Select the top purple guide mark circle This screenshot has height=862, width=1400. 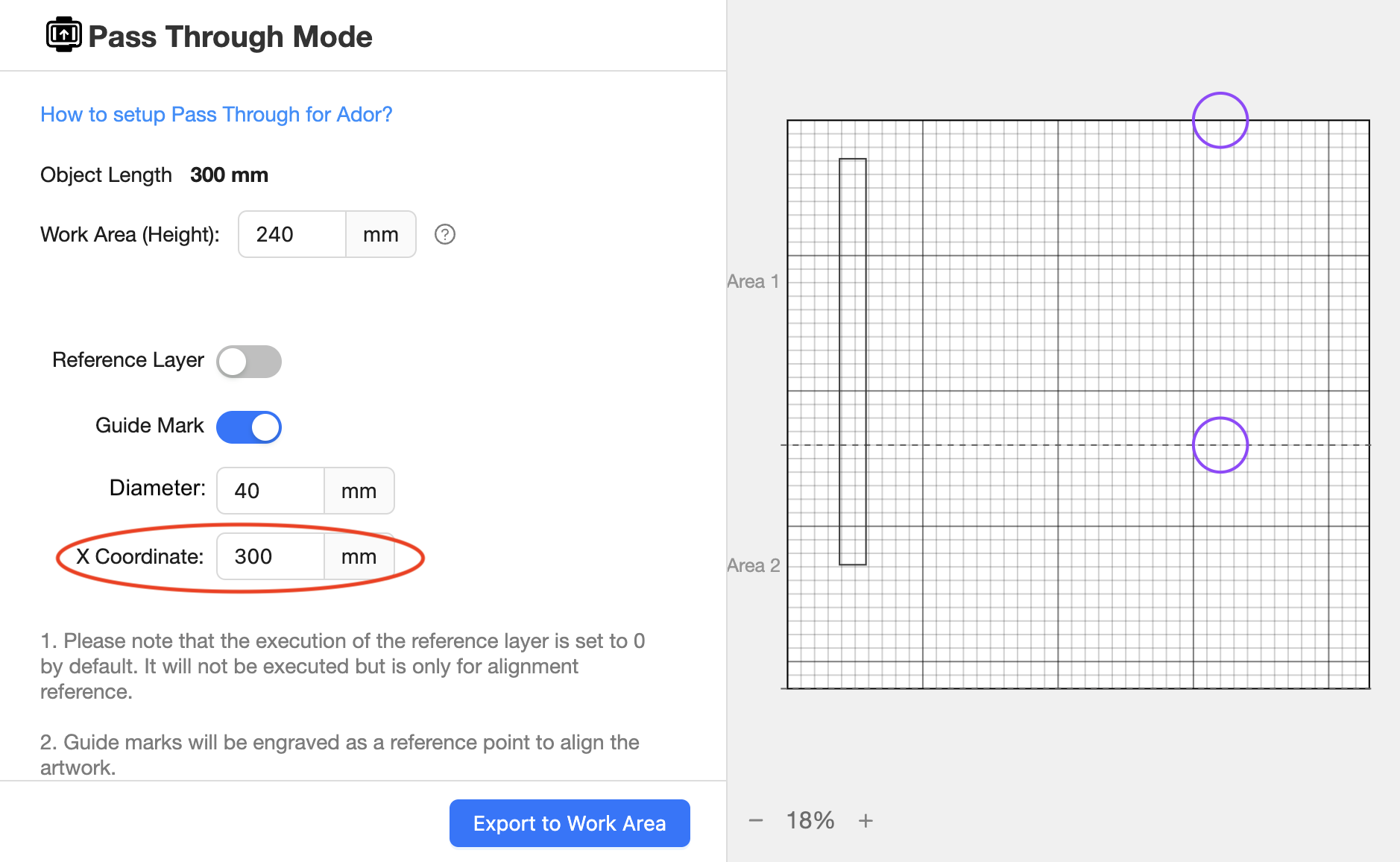(x=1220, y=120)
